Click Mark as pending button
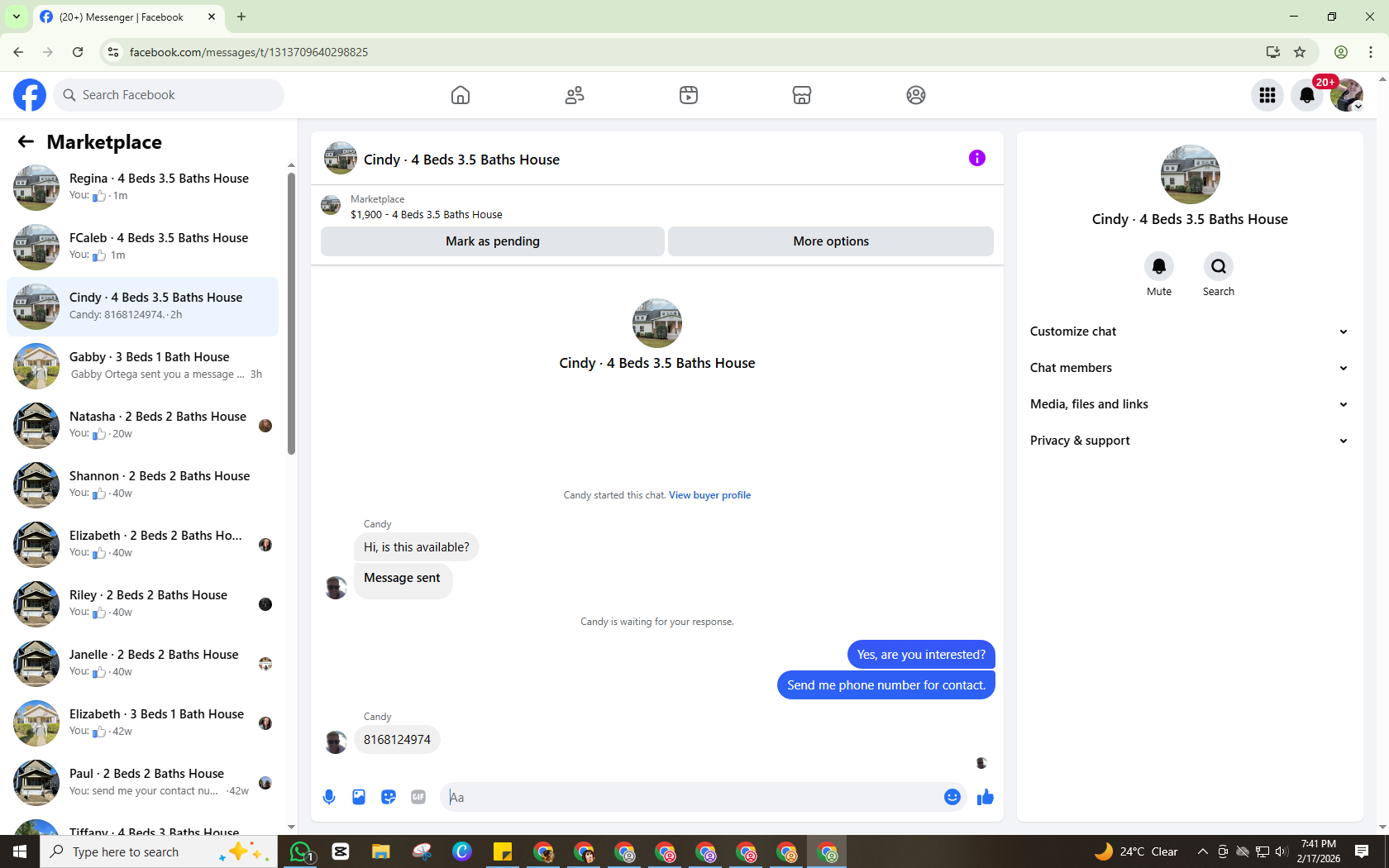 pos(493,241)
